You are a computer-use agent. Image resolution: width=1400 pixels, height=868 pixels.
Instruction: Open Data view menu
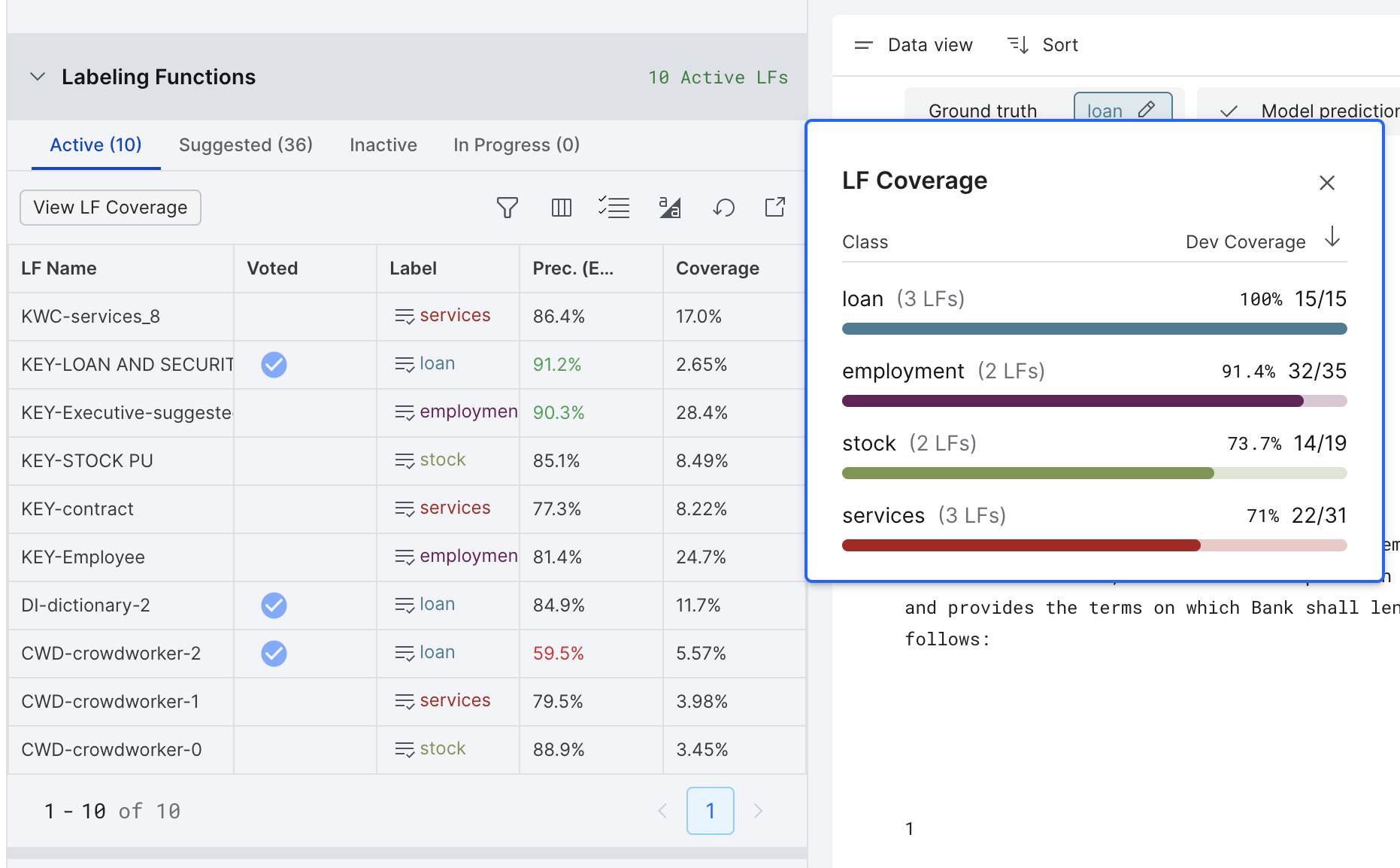(x=914, y=45)
